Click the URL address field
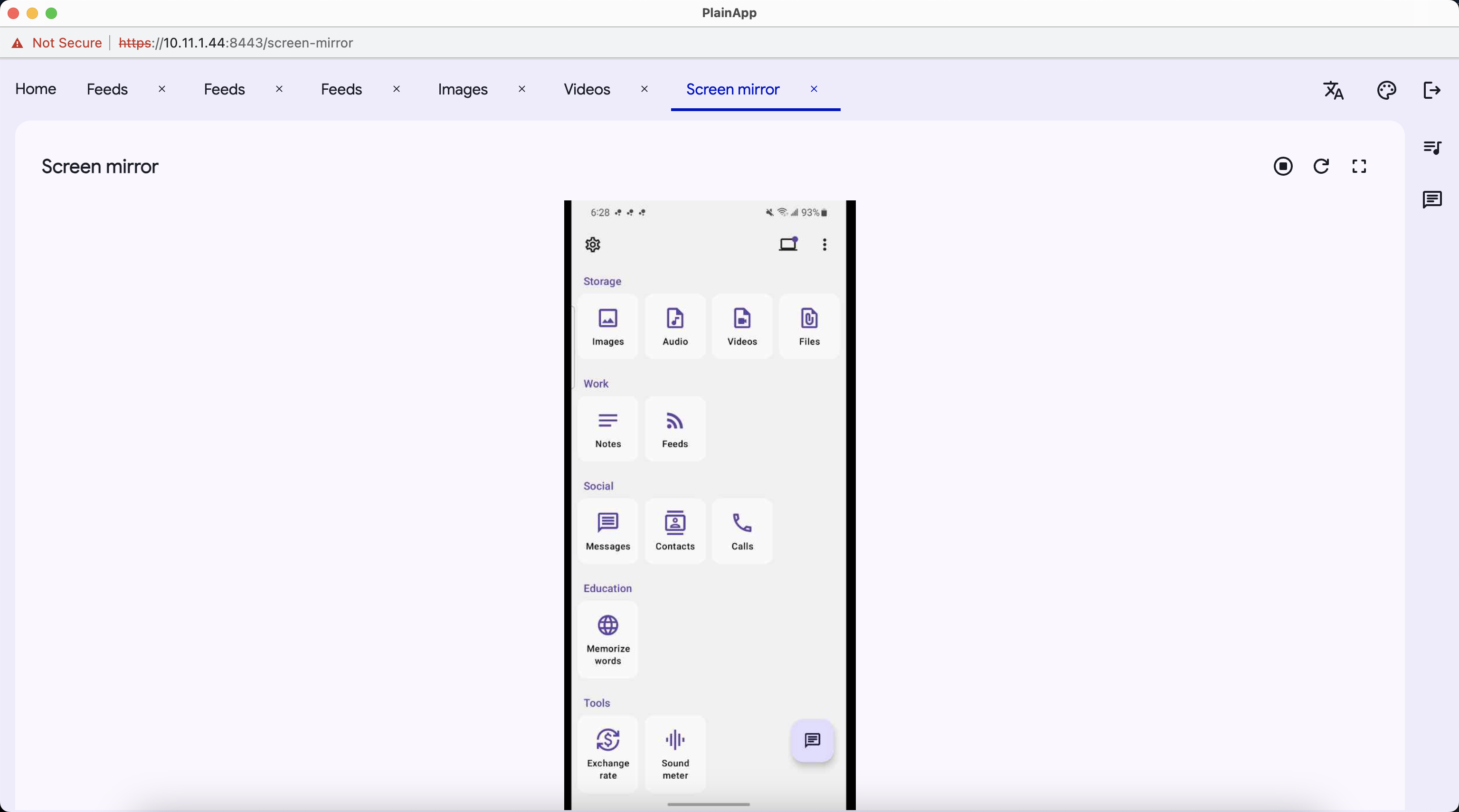This screenshot has width=1459, height=812. (x=236, y=43)
